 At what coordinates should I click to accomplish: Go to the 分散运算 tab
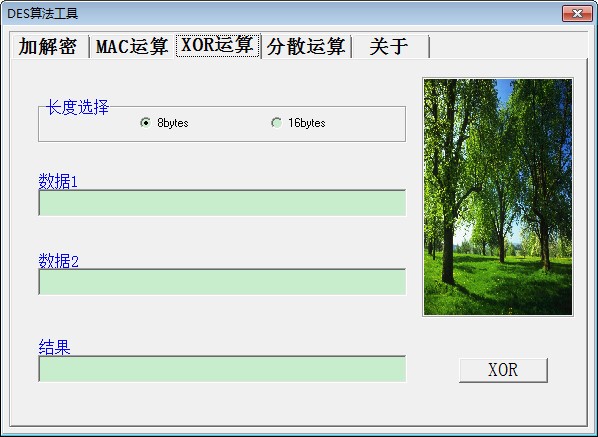coord(306,47)
